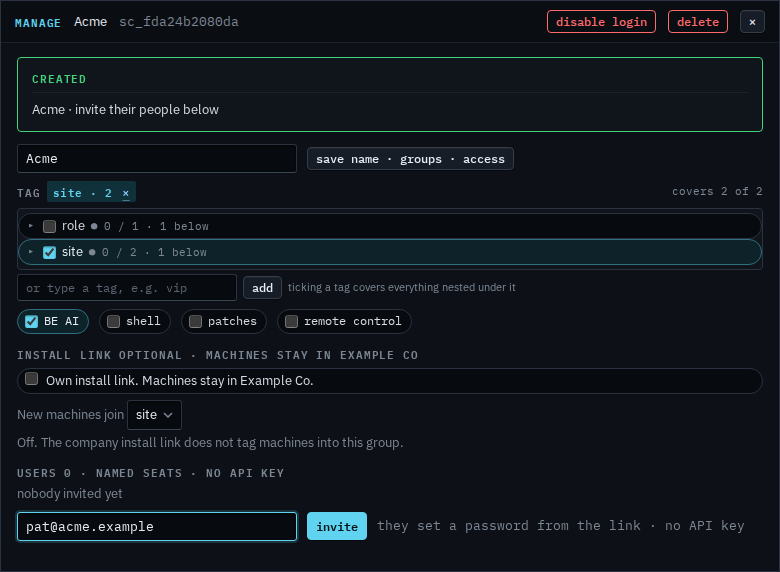780x572 pixels.
Task: Click the role row status dot
Action: pyautogui.click(x=94, y=226)
